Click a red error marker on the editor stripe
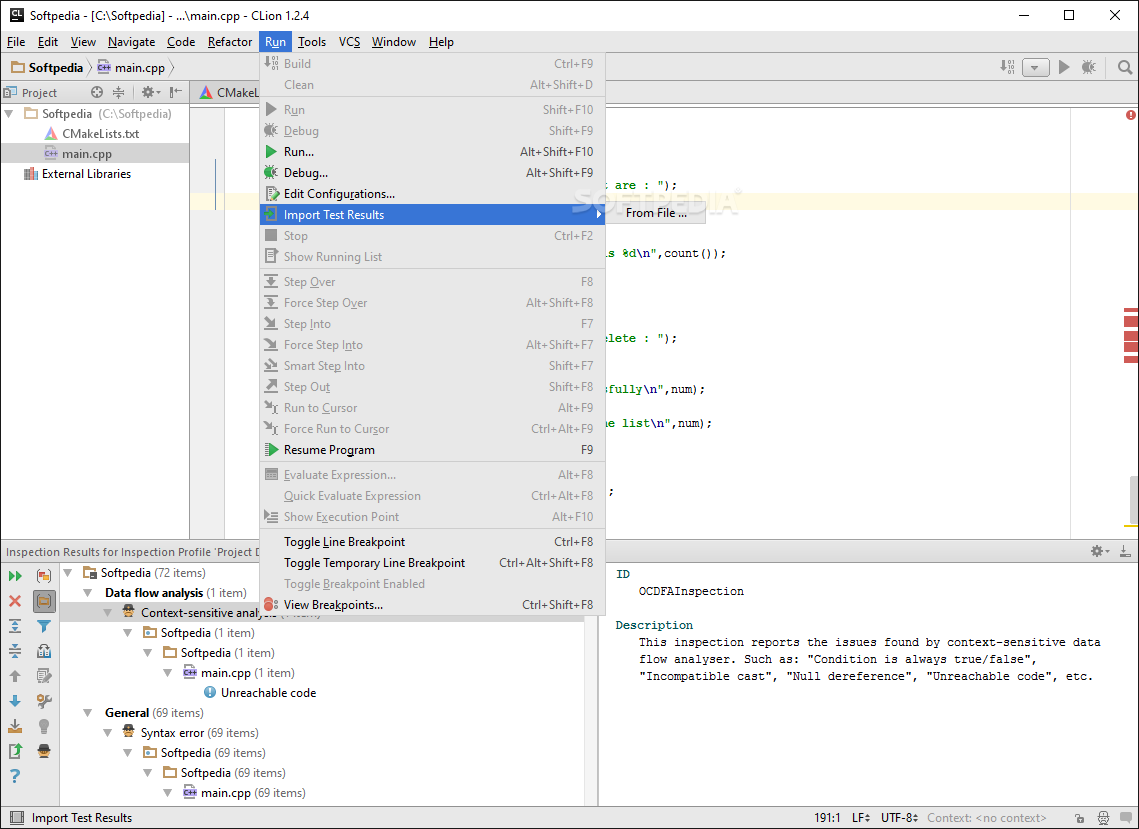The width and height of the screenshot is (1139, 829). 1131,320
